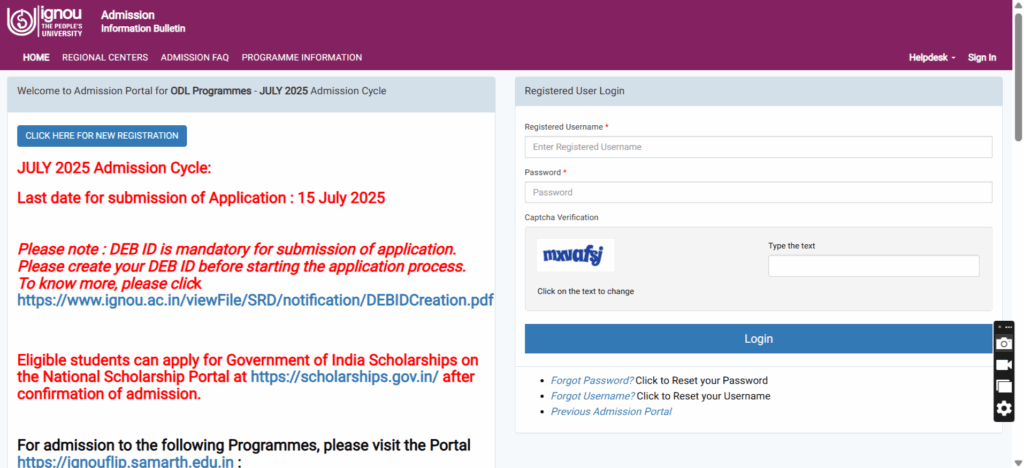Viewport: 1024px width, 468px height.
Task: Click the camera screenshot icon
Action: (x=1004, y=343)
